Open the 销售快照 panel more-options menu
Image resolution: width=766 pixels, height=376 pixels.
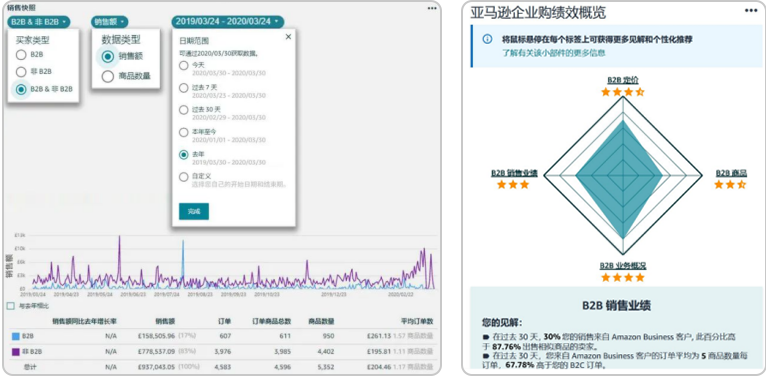432,8
